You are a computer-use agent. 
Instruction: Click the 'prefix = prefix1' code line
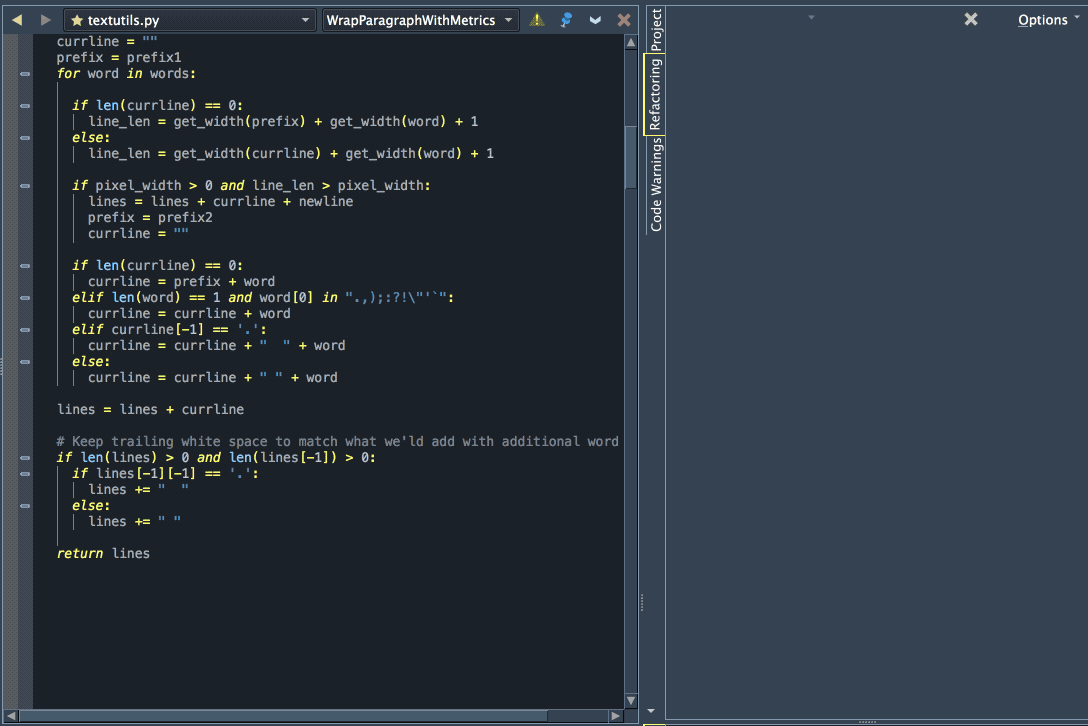(119, 58)
